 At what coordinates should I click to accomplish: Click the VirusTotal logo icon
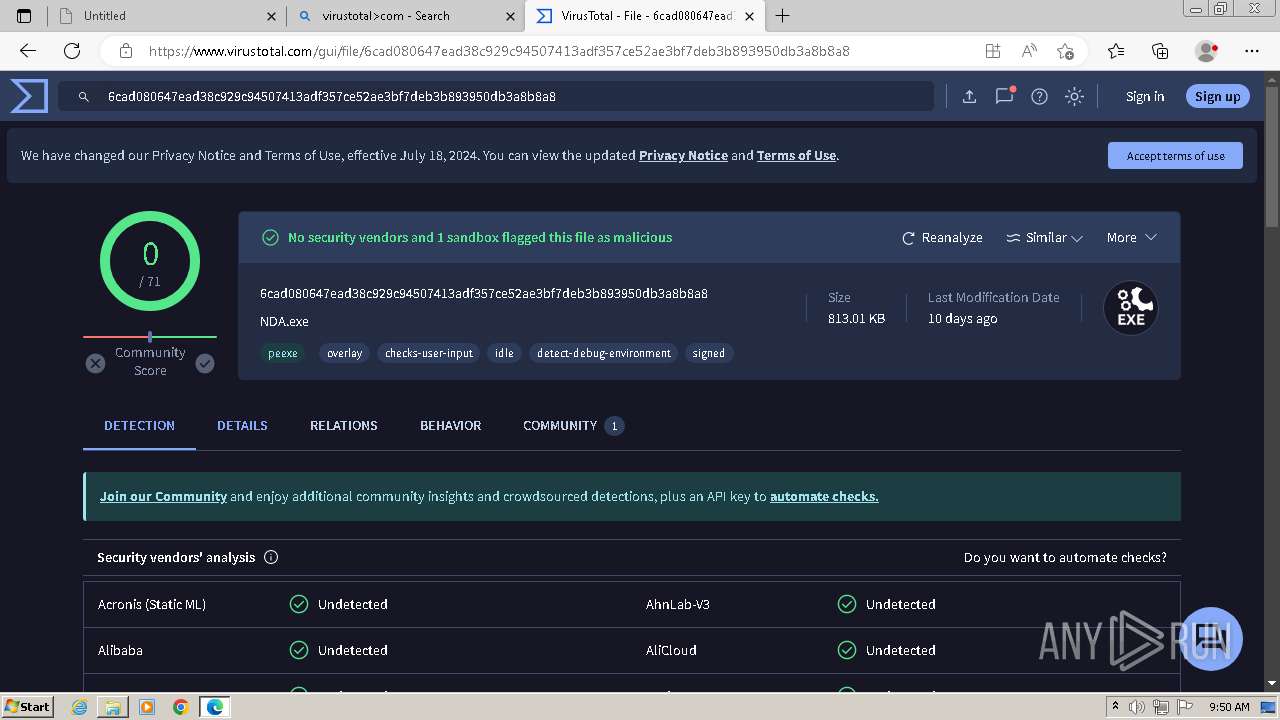(29, 96)
